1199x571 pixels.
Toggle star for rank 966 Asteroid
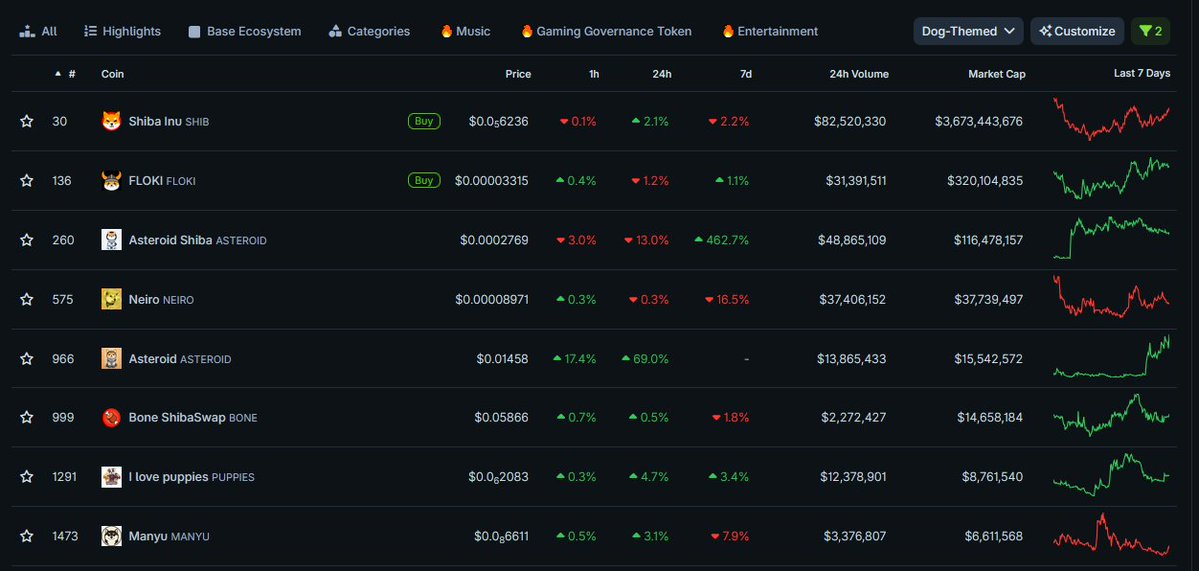(27, 358)
